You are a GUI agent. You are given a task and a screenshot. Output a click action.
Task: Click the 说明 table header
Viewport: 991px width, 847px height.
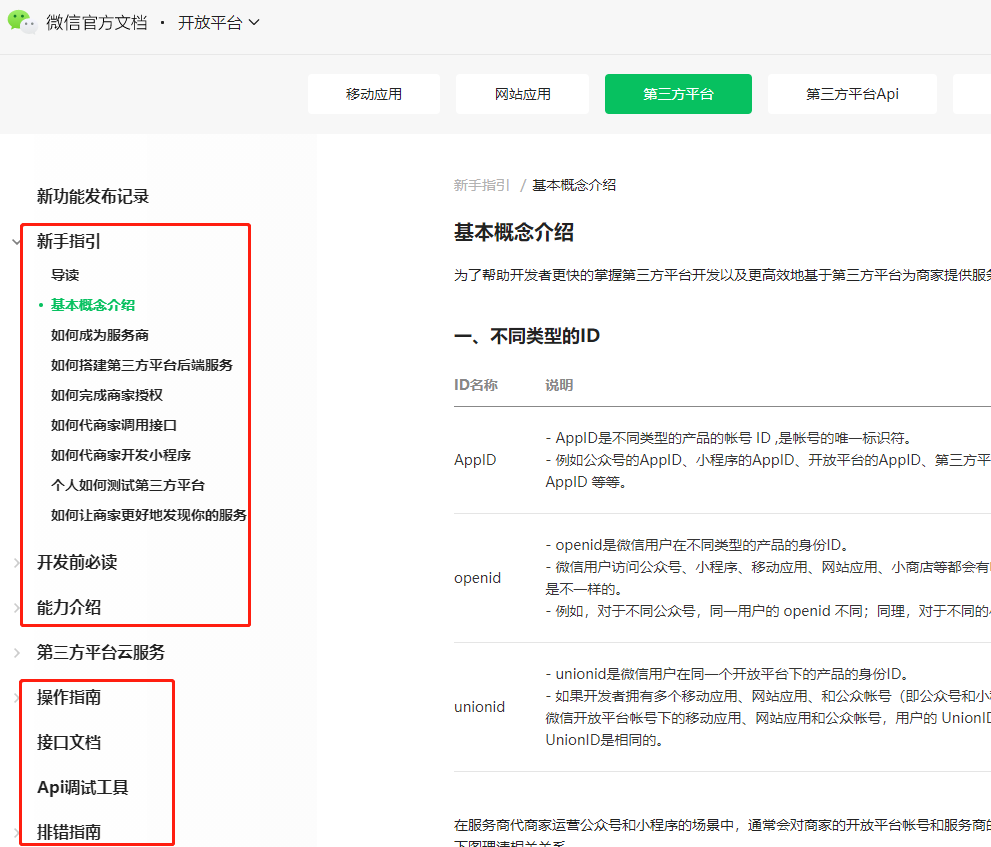(x=559, y=385)
